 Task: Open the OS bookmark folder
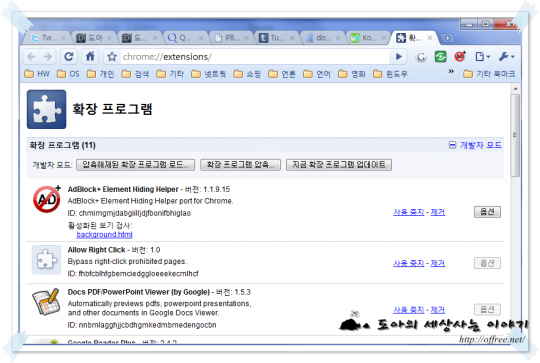tap(68, 74)
